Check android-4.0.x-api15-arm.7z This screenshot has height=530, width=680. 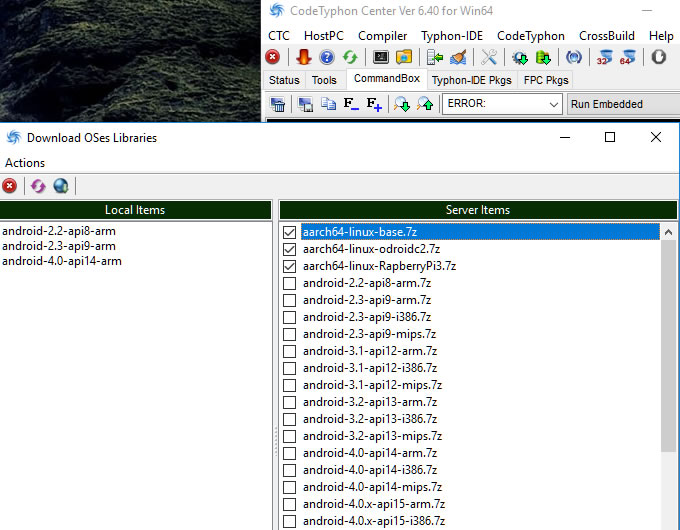tap(289, 504)
